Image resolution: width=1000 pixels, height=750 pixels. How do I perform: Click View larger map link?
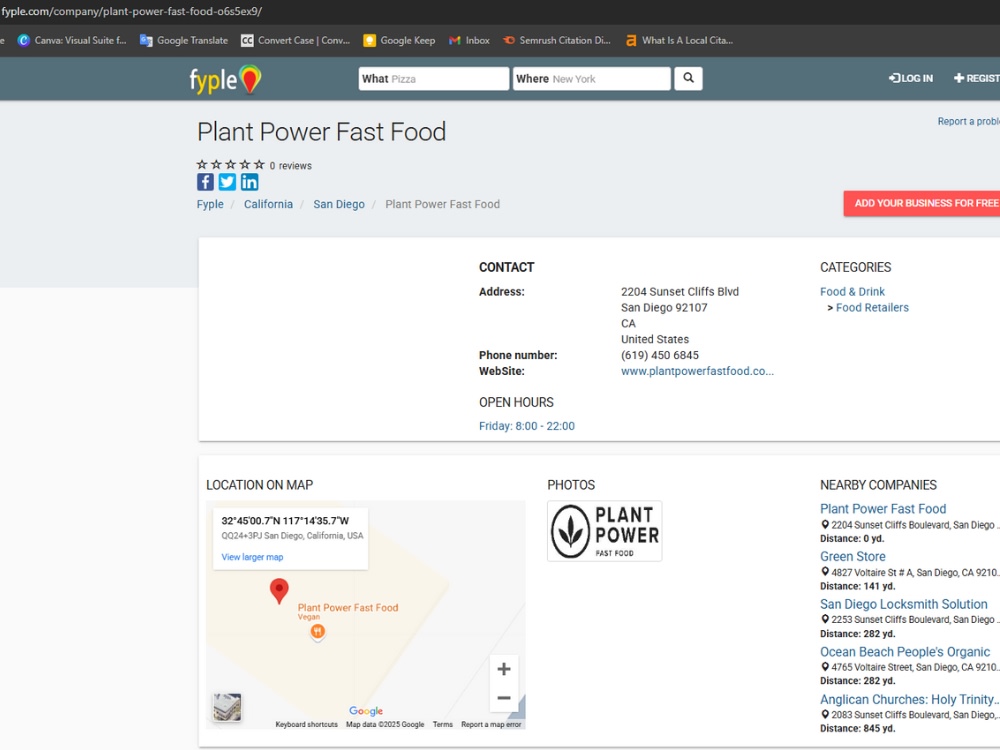point(253,557)
